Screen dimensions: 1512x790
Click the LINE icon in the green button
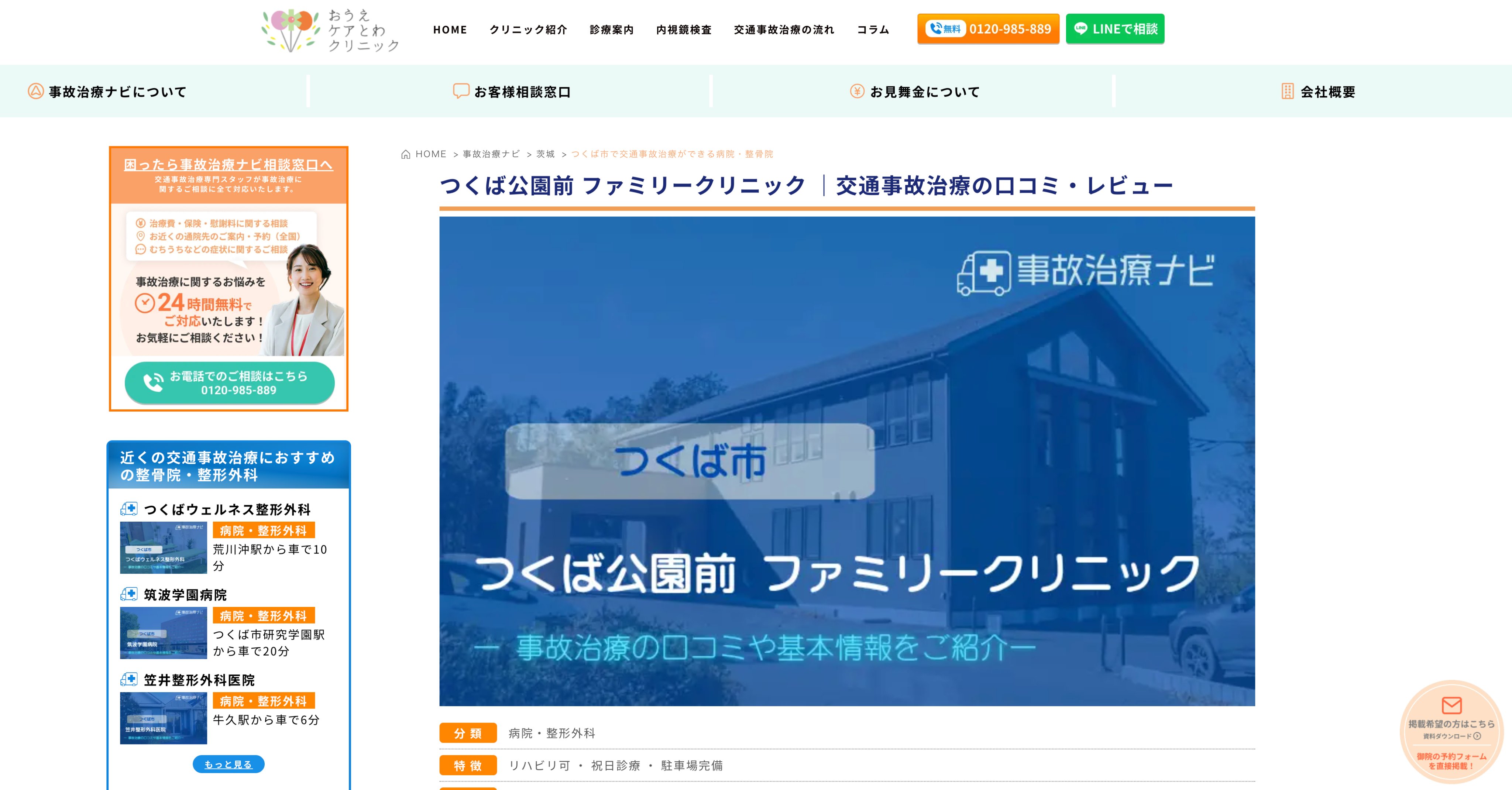pos(1080,28)
